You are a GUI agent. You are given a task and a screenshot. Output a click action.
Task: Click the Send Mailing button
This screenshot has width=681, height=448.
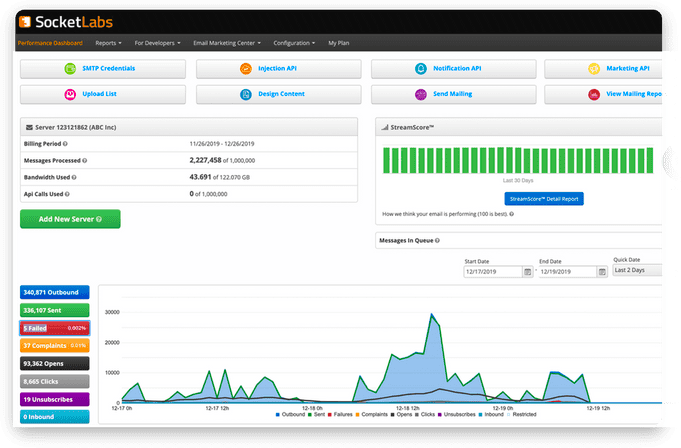(454, 94)
